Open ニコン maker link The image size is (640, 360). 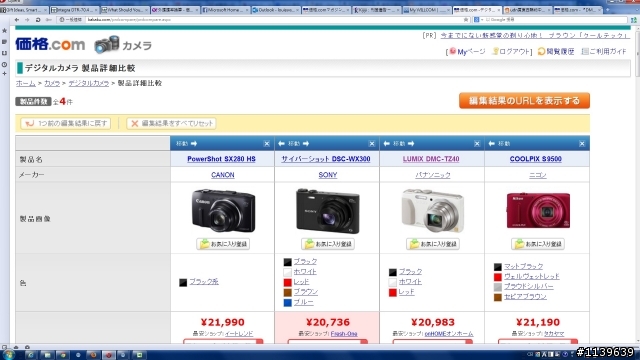tap(538, 175)
